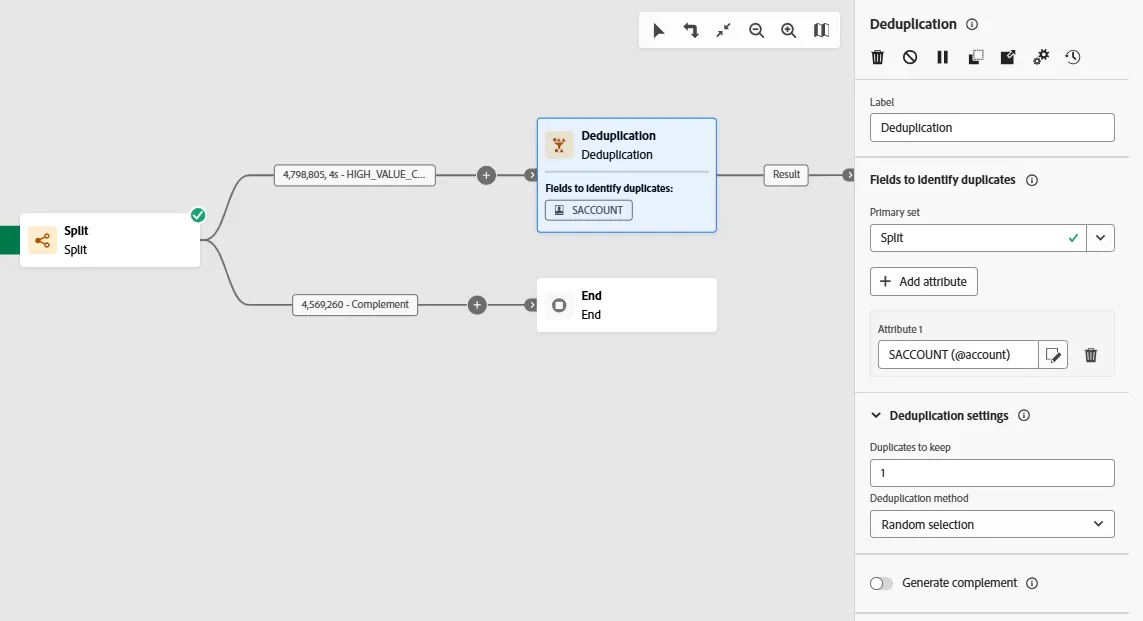Click the zoom out magnifier on canvas toolbar

(x=757, y=31)
